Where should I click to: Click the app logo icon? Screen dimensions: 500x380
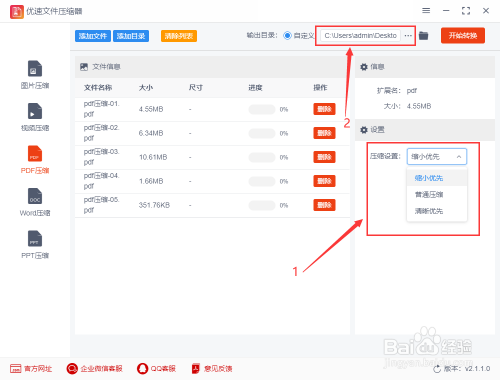coord(17,12)
